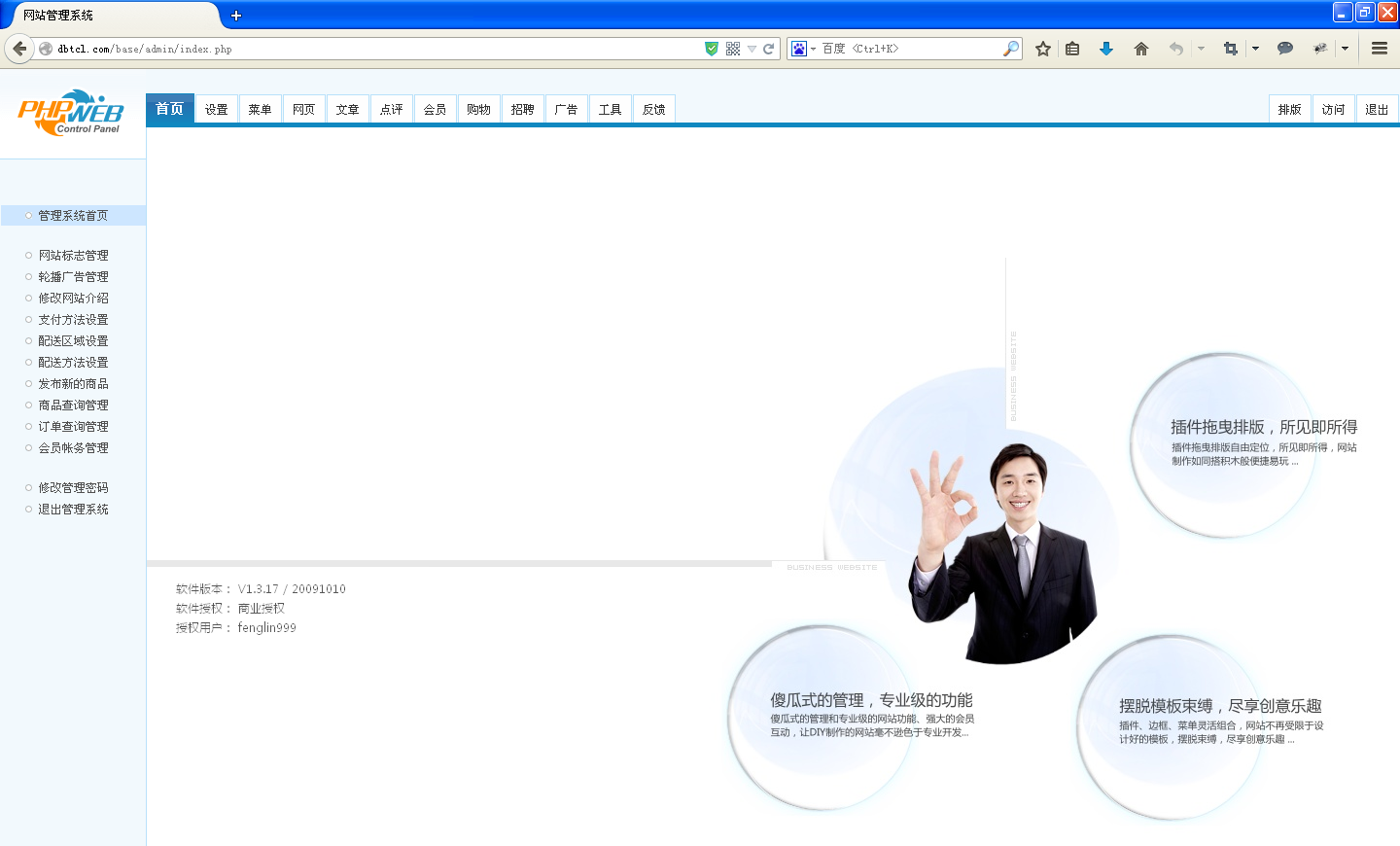Open 发布新的商品 in sidebar

click(x=73, y=384)
